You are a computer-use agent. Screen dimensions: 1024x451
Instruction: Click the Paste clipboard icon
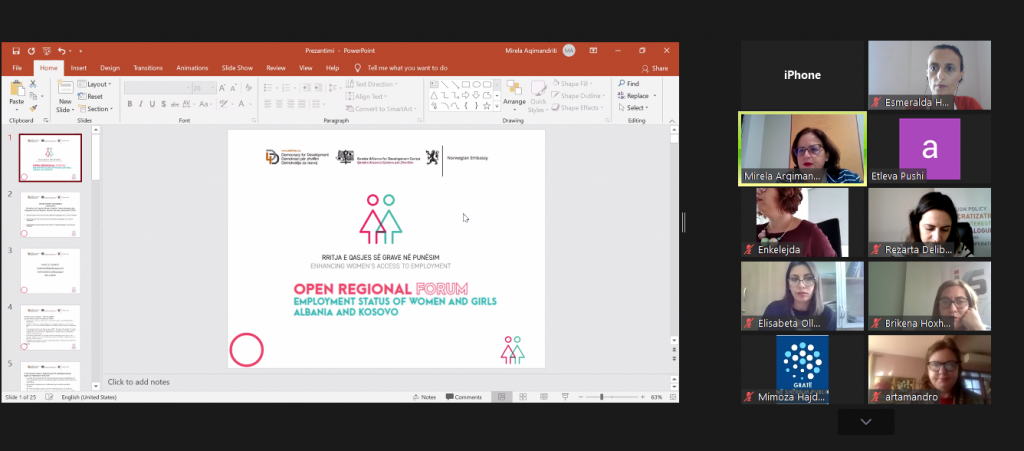pos(16,89)
